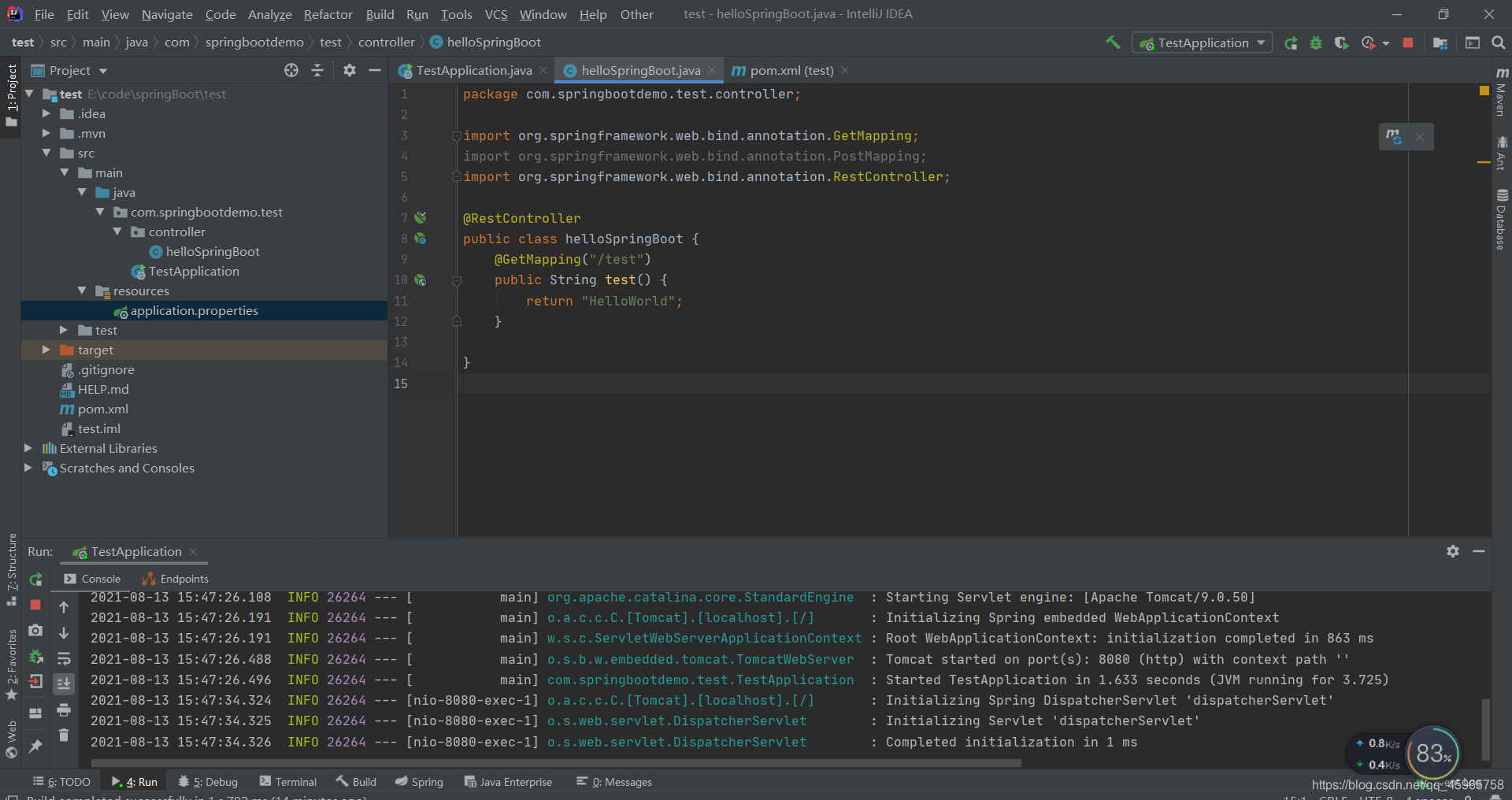Switch to Endpoints tab in Run panel
Image resolution: width=1512 pixels, height=800 pixels.
(176, 579)
